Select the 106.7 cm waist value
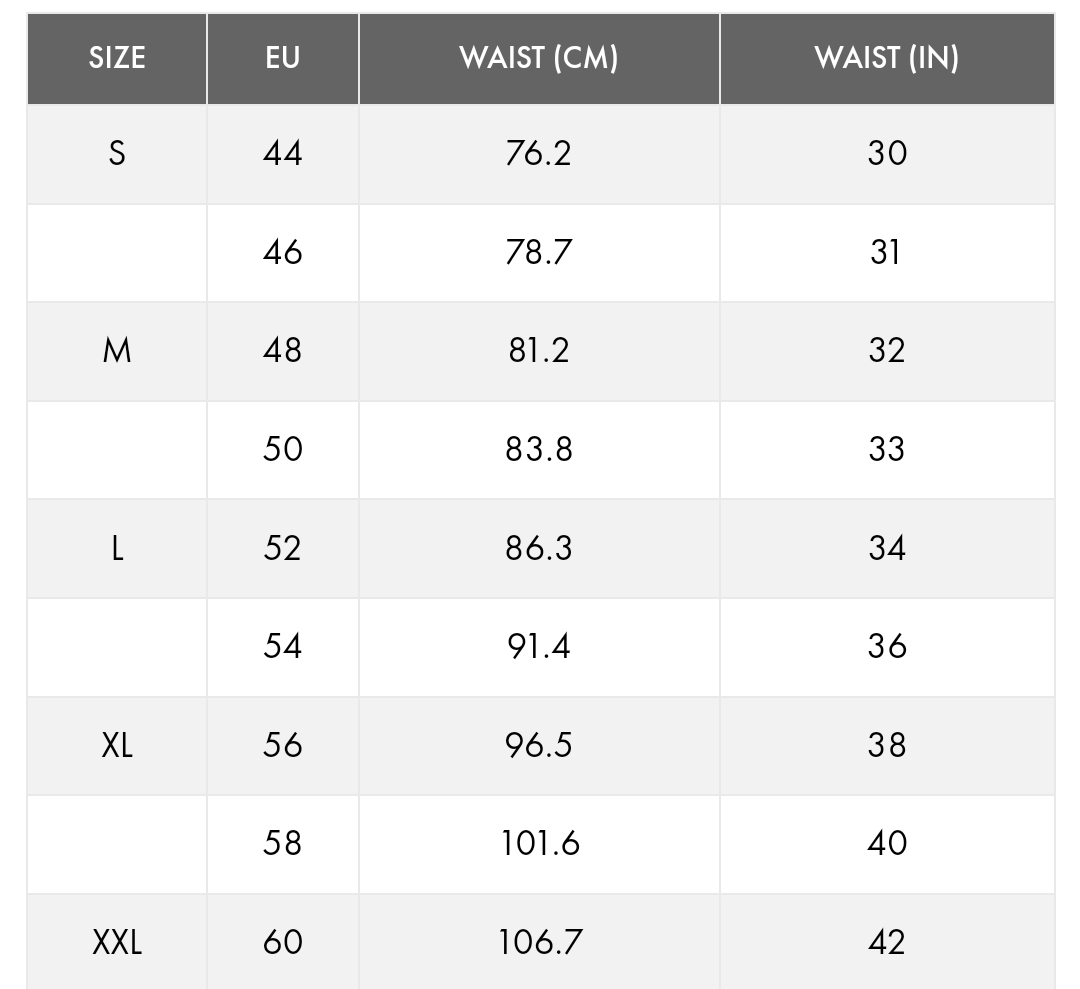The width and height of the screenshot is (1080, 989). pyautogui.click(x=539, y=942)
